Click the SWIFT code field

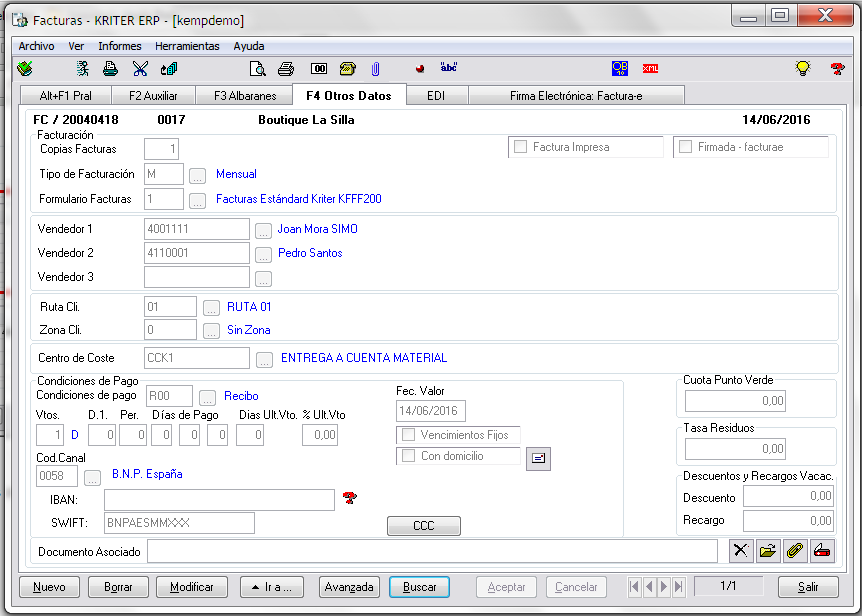[x=179, y=523]
